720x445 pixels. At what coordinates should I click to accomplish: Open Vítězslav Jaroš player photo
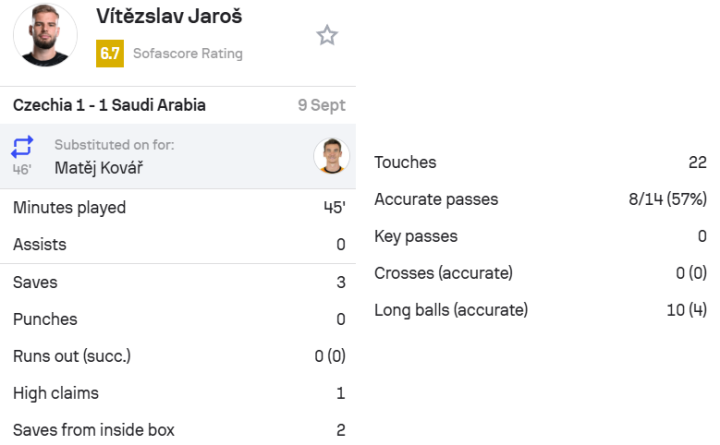pyautogui.click(x=45, y=35)
